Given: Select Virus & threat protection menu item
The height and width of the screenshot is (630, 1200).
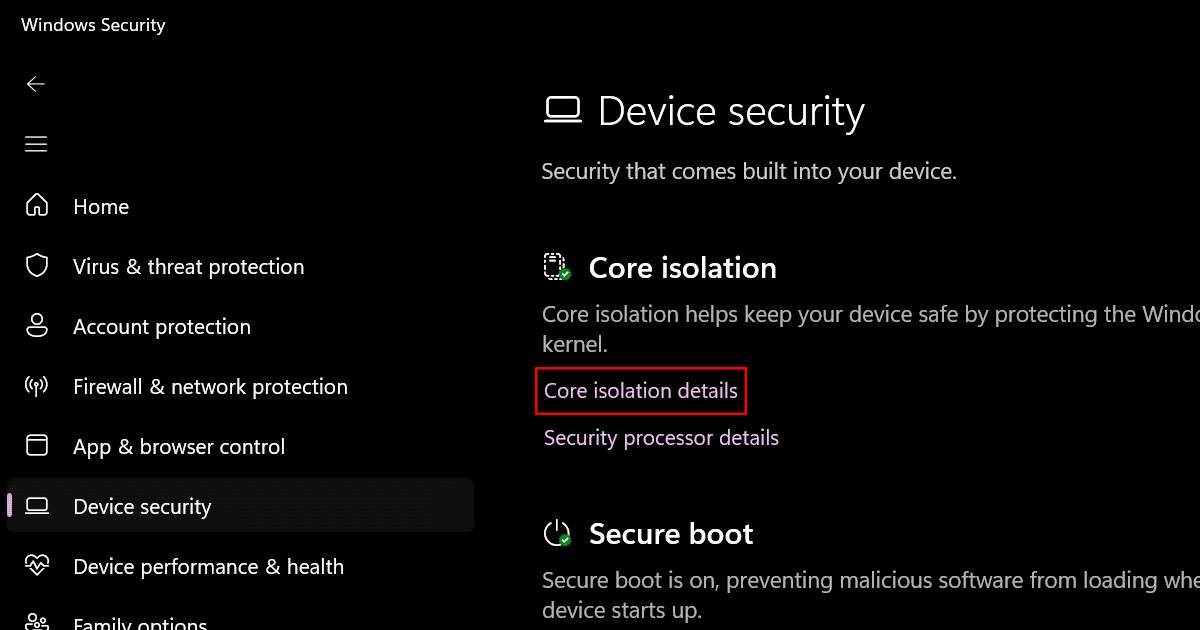Looking at the screenshot, I should [188, 267].
